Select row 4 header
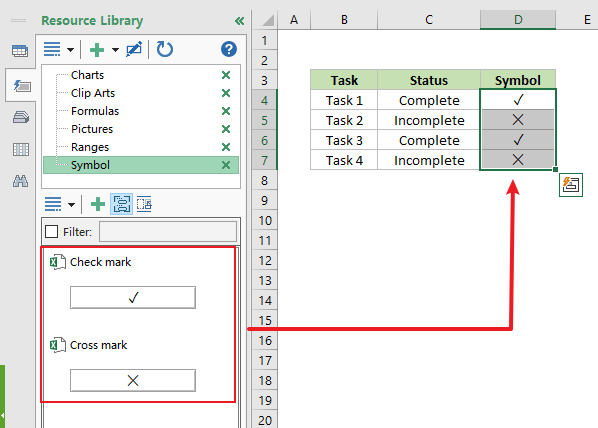This screenshot has height=428, width=598. (x=265, y=100)
